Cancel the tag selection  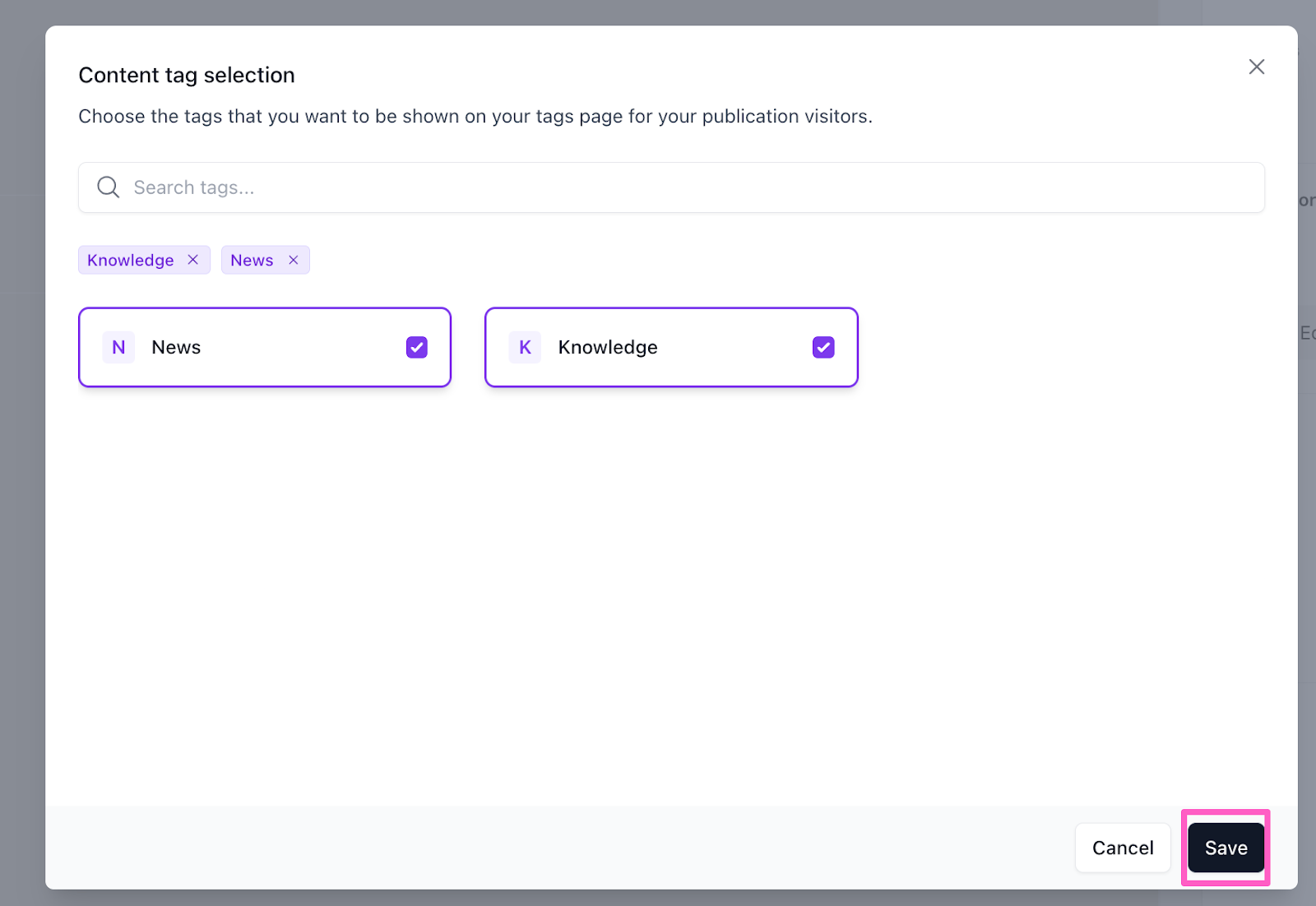(x=1122, y=848)
